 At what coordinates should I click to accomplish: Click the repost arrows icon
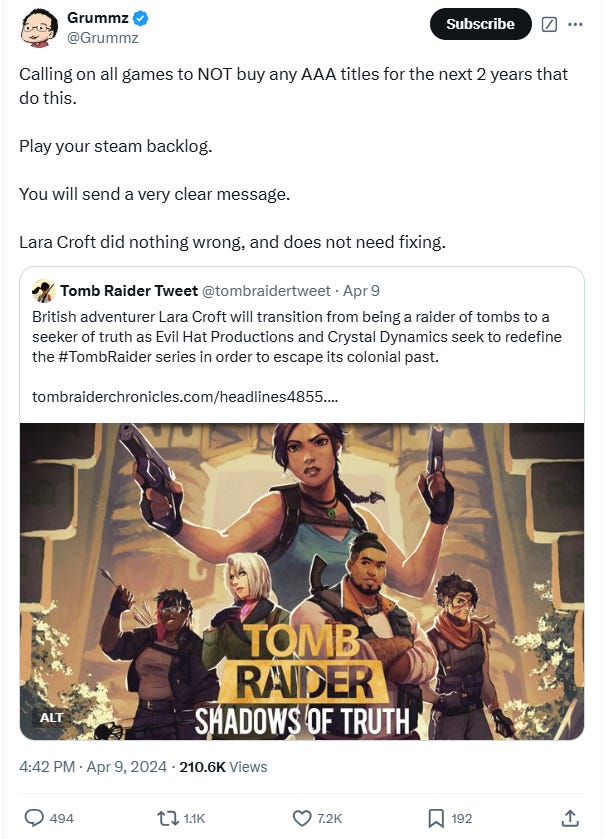(167, 818)
